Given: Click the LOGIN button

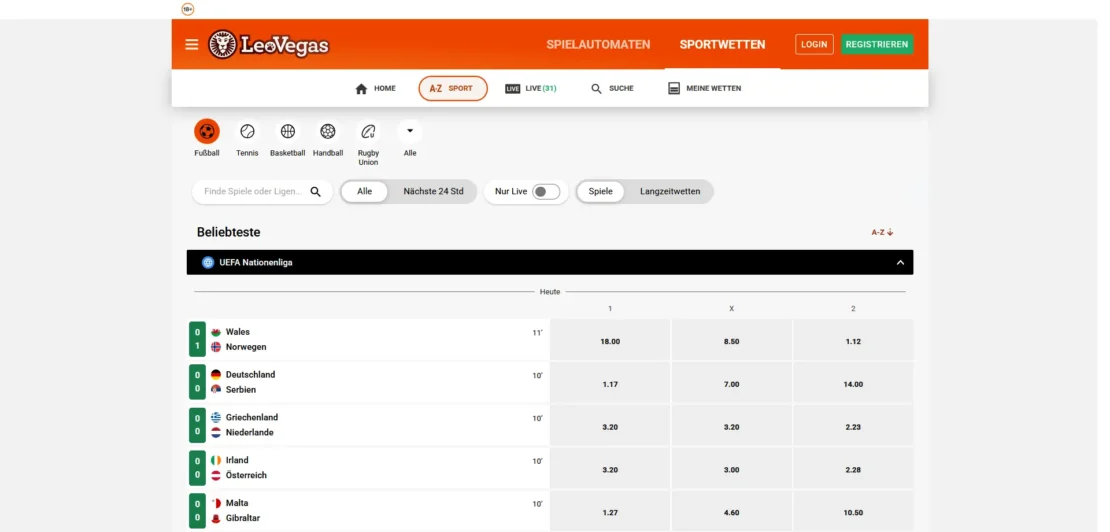Looking at the screenshot, I should 814,45.
